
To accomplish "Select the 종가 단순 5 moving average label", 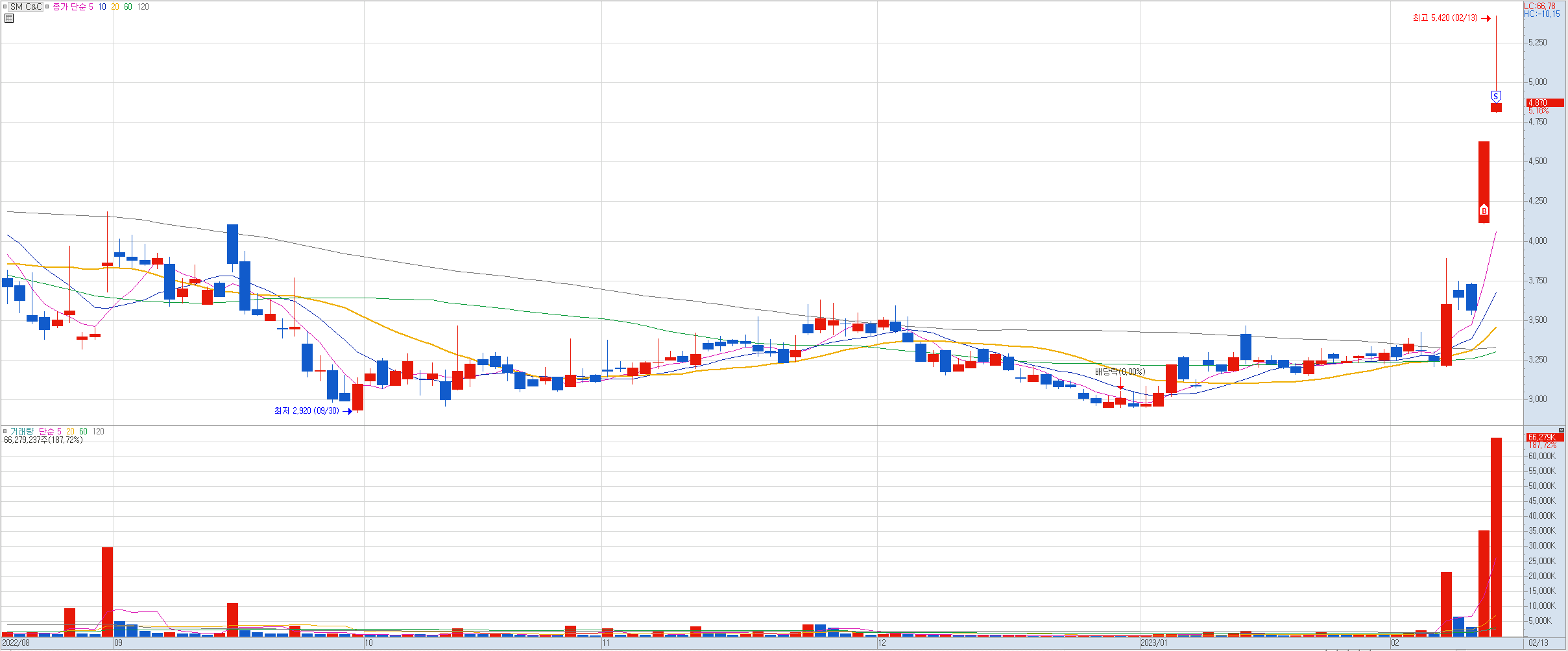I will [x=73, y=6].
